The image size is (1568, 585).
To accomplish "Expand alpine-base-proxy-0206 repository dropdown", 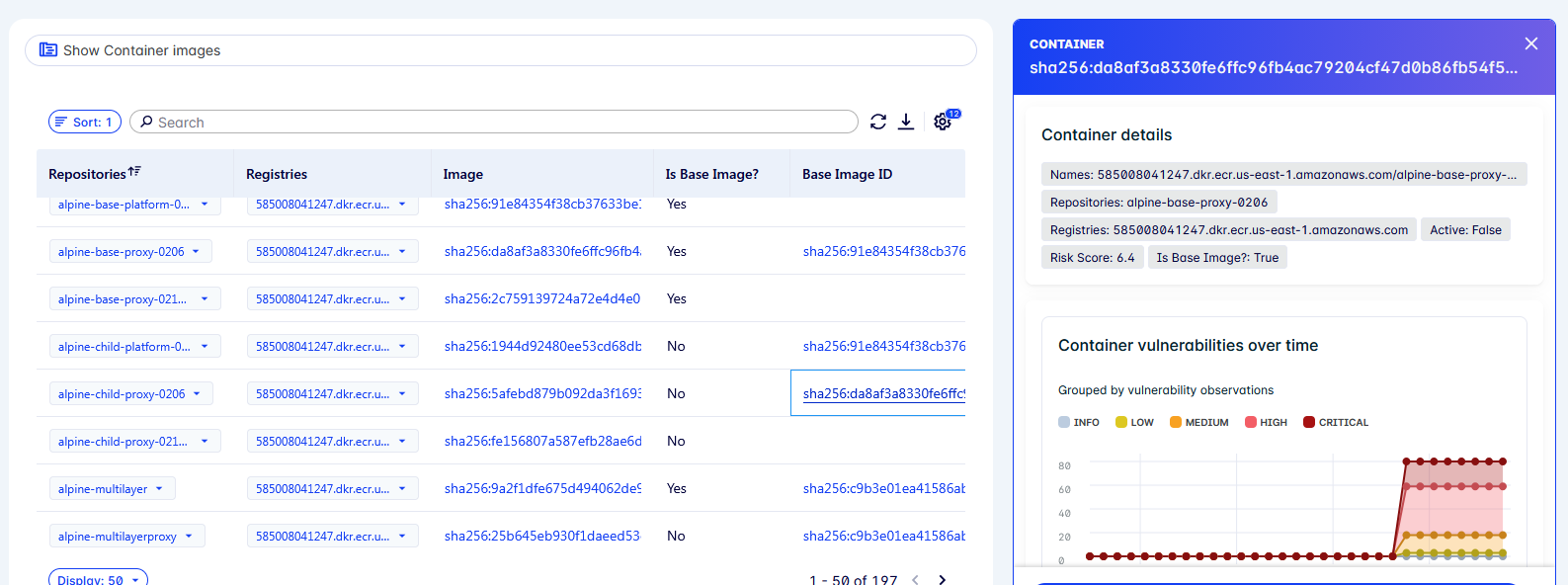I will 196,252.
